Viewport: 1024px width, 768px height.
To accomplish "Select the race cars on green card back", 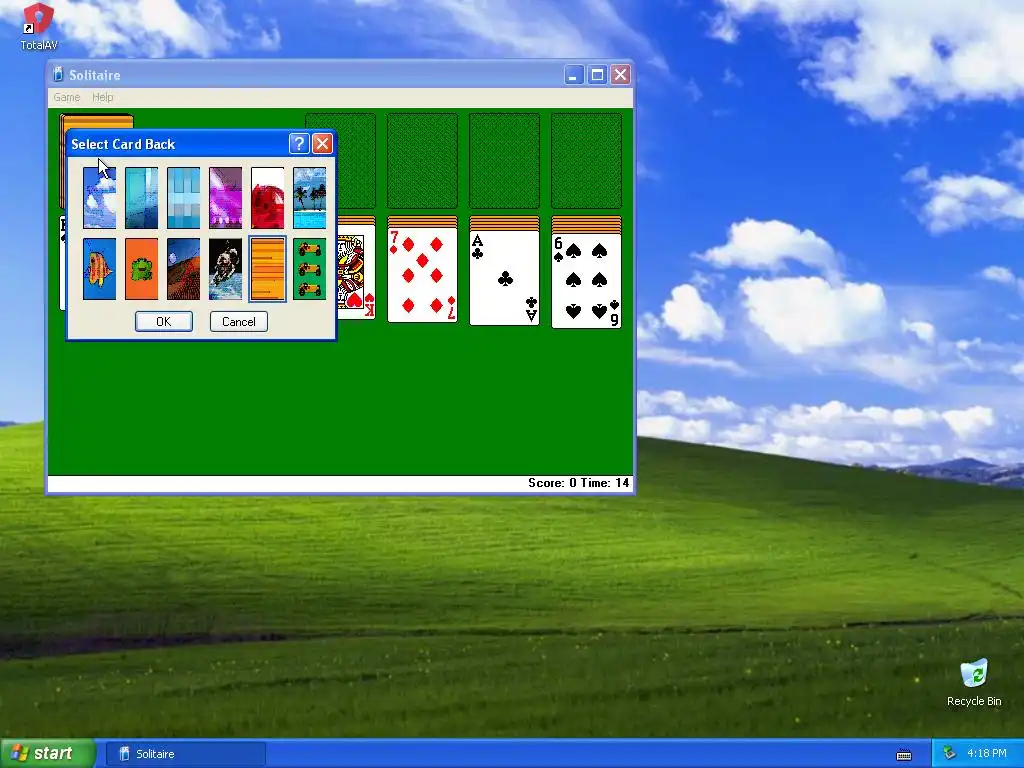I will tap(310, 269).
